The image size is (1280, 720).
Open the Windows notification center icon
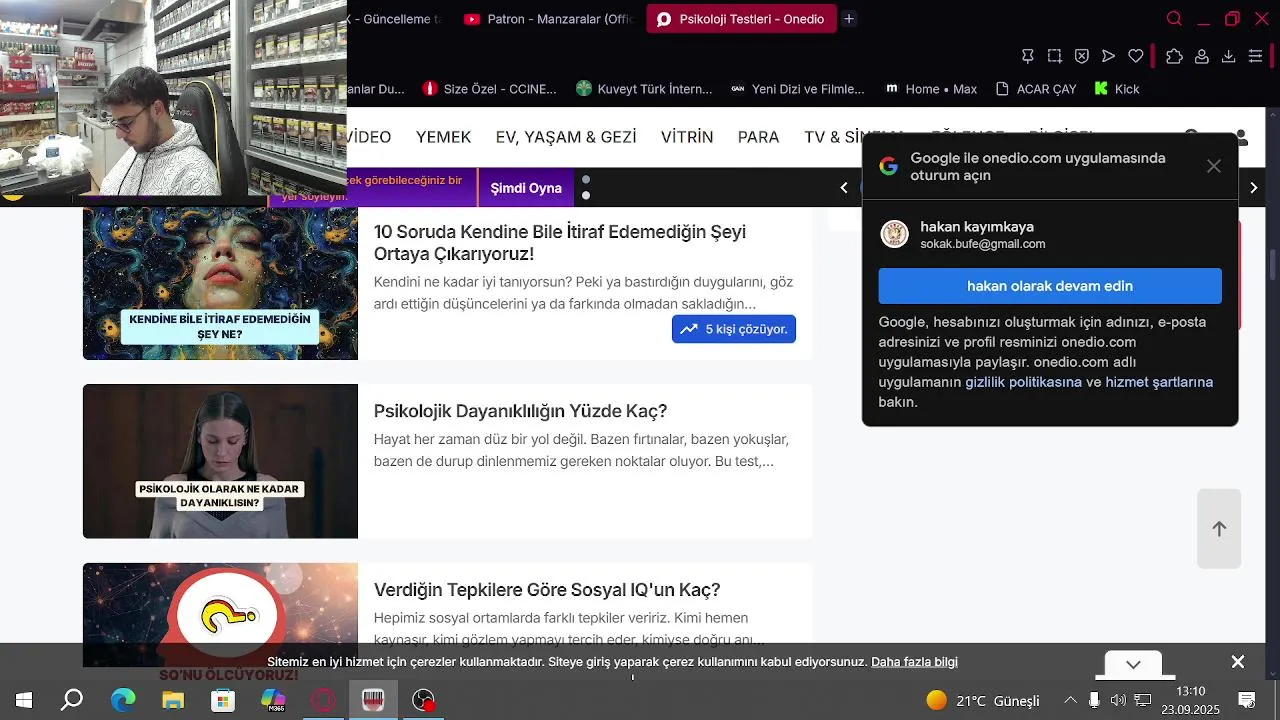pos(1247,700)
